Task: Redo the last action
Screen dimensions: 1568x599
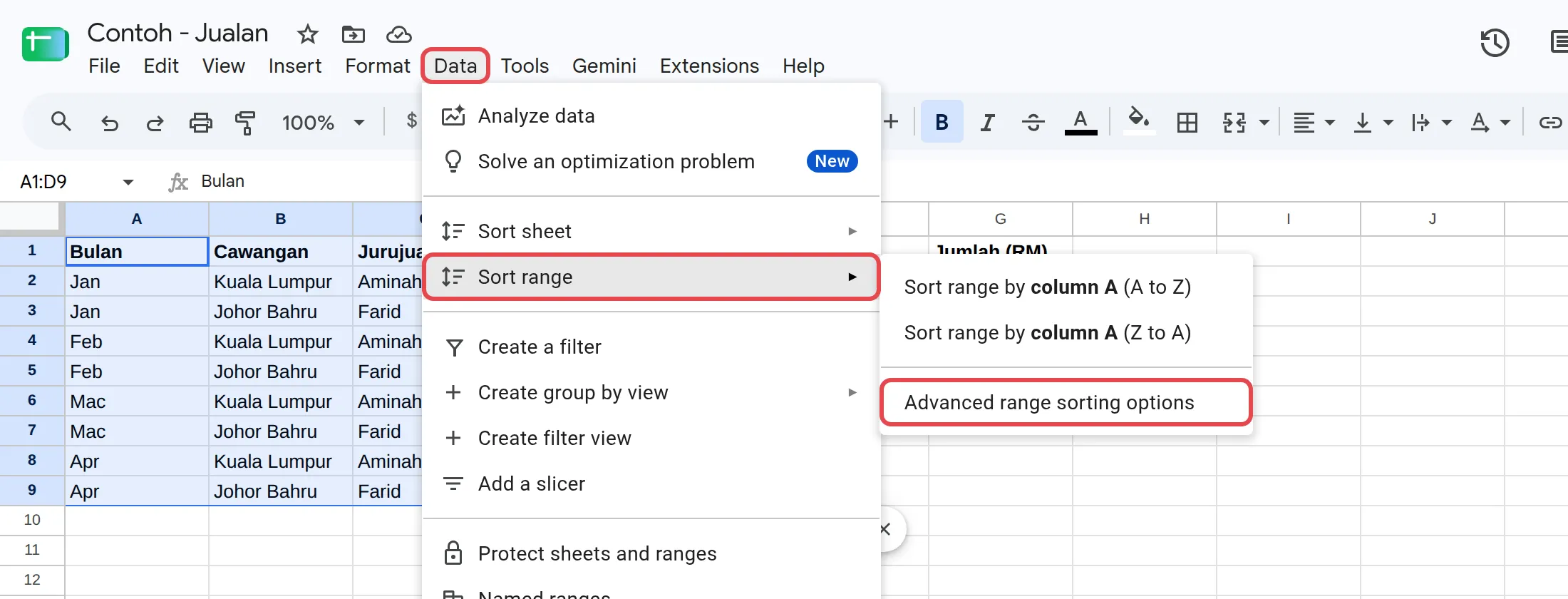Action: tap(155, 123)
